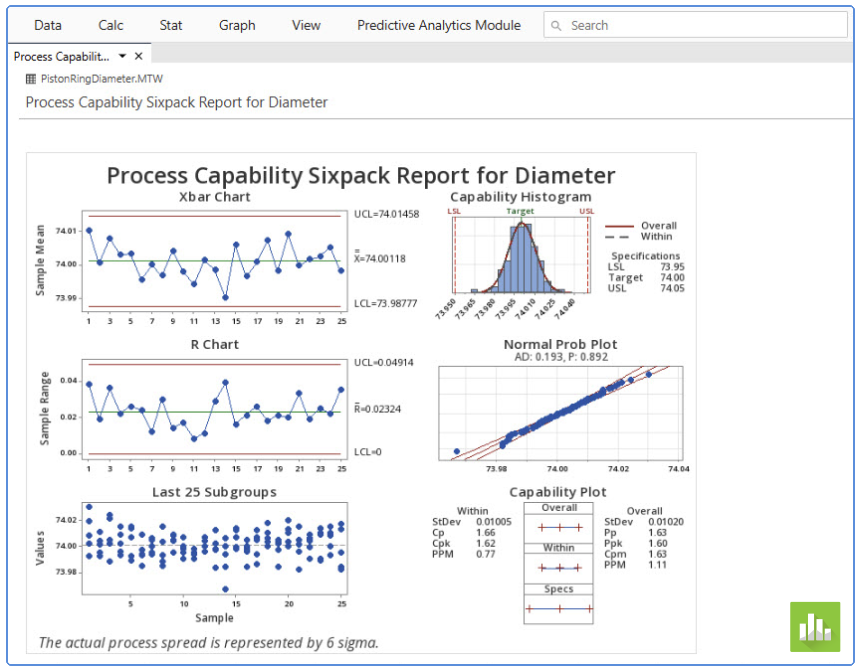This screenshot has height=671, width=860.
Task: Click the magnifier icon in the Search box
Action: click(x=556, y=25)
